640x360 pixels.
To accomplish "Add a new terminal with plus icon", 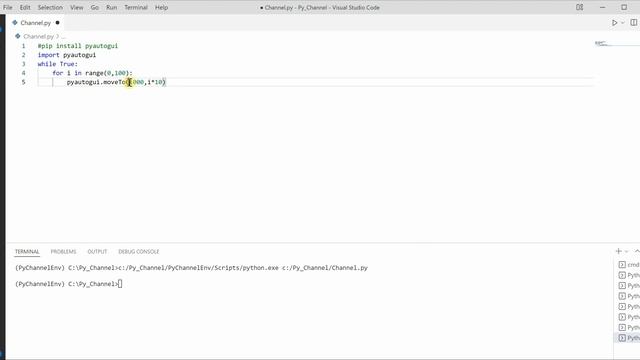I will pyautogui.click(x=618, y=251).
